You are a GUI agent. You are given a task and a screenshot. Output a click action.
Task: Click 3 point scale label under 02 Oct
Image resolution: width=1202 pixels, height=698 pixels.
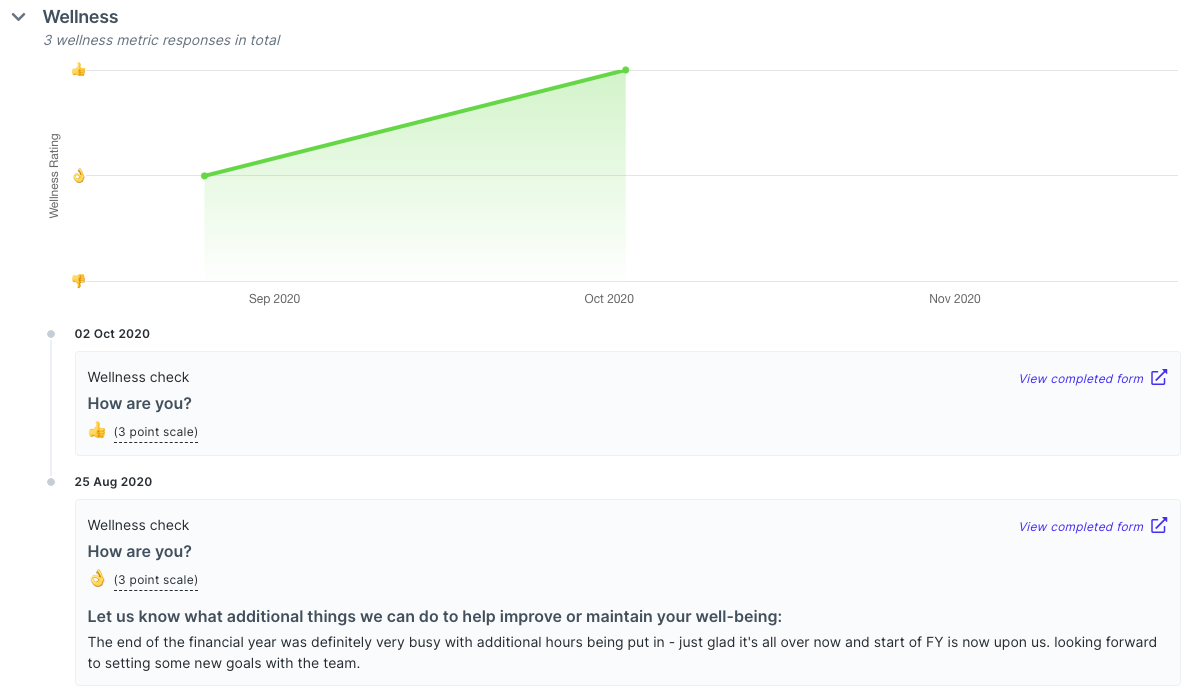156,432
